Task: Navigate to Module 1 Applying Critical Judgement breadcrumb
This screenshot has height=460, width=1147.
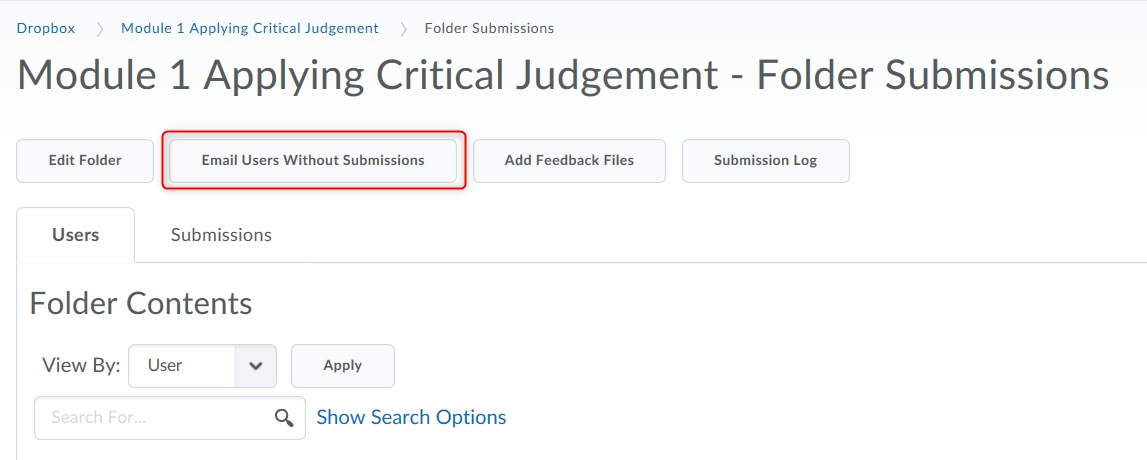Action: (x=250, y=28)
